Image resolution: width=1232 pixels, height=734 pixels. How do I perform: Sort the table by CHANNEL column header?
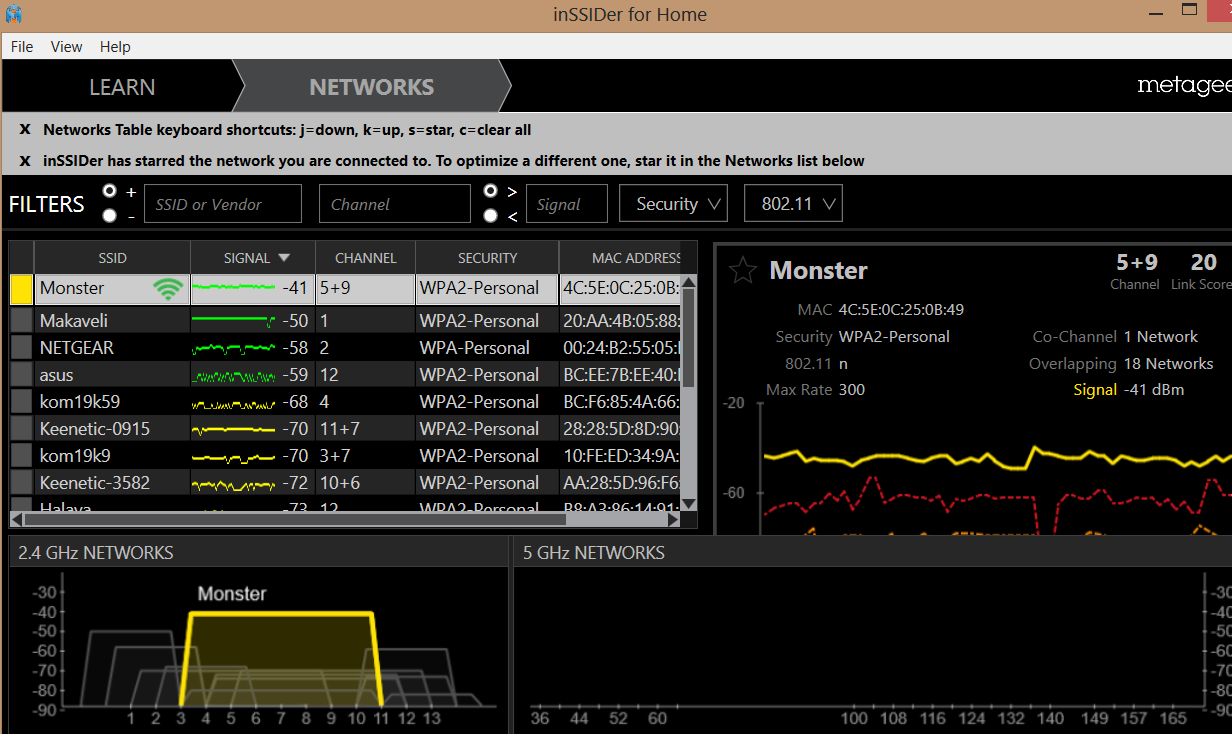point(365,258)
